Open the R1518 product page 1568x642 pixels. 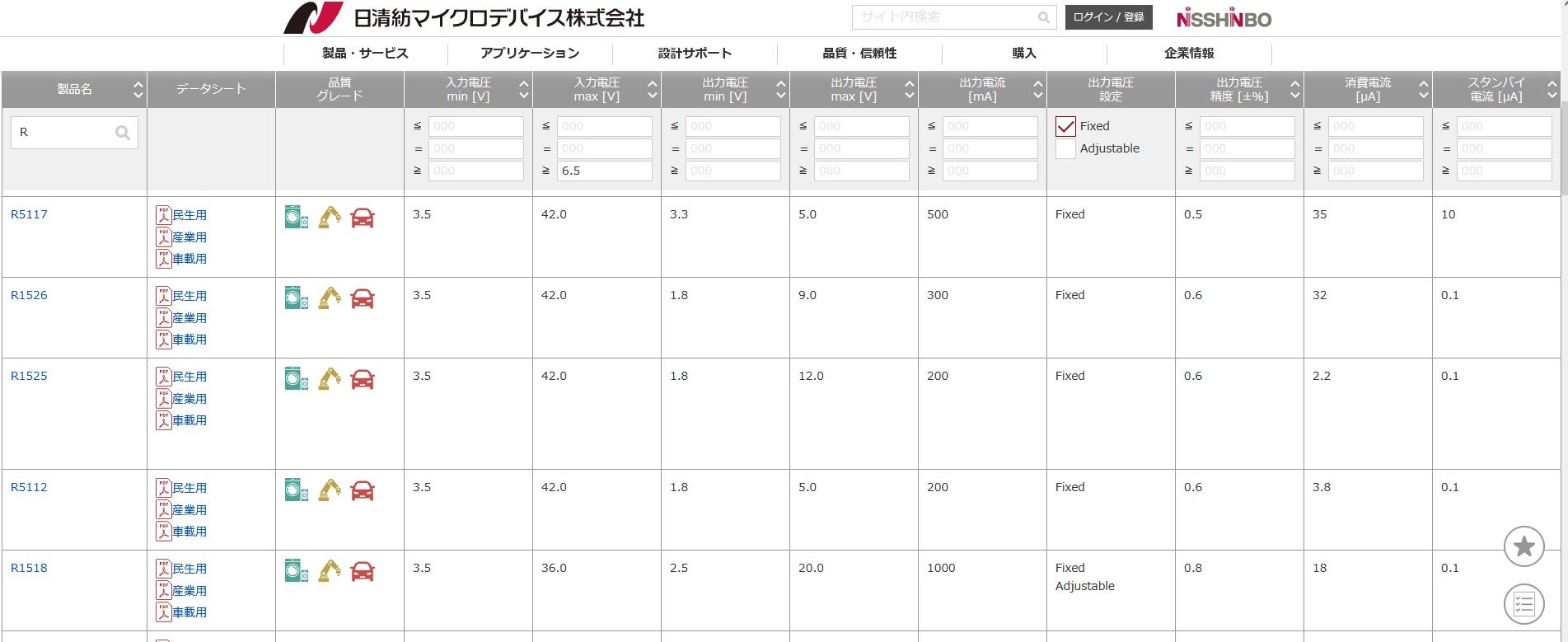pos(29,568)
